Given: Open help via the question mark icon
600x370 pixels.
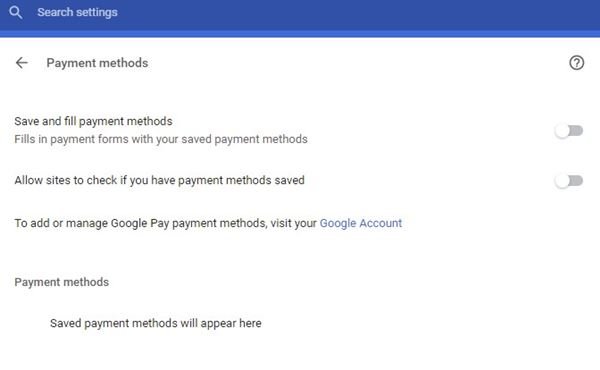Looking at the screenshot, I should (x=576, y=63).
